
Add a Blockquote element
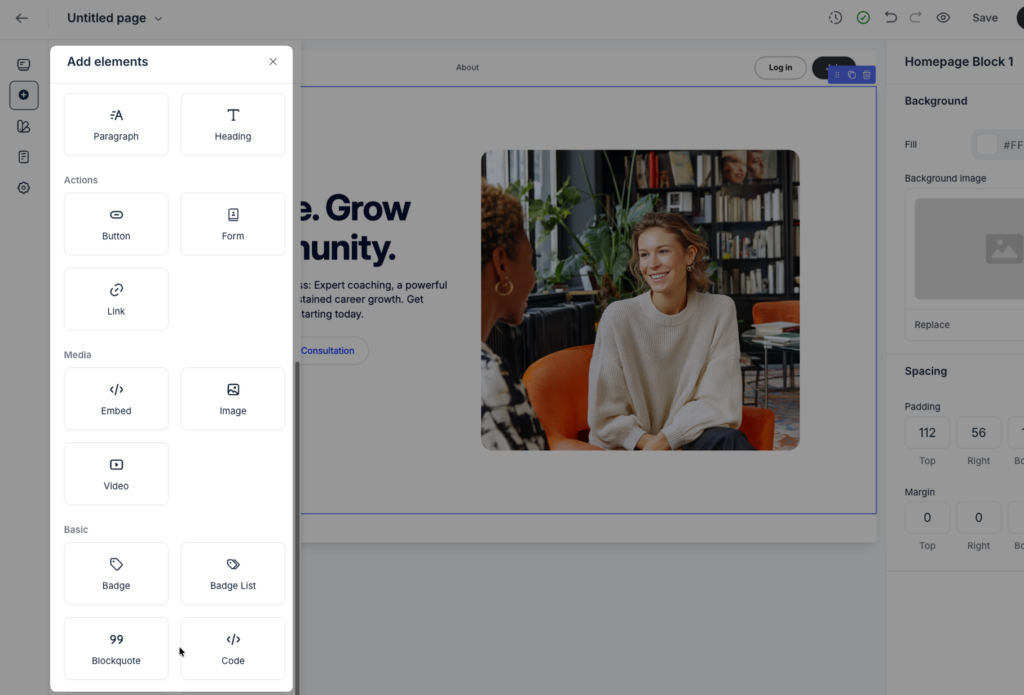coord(116,649)
